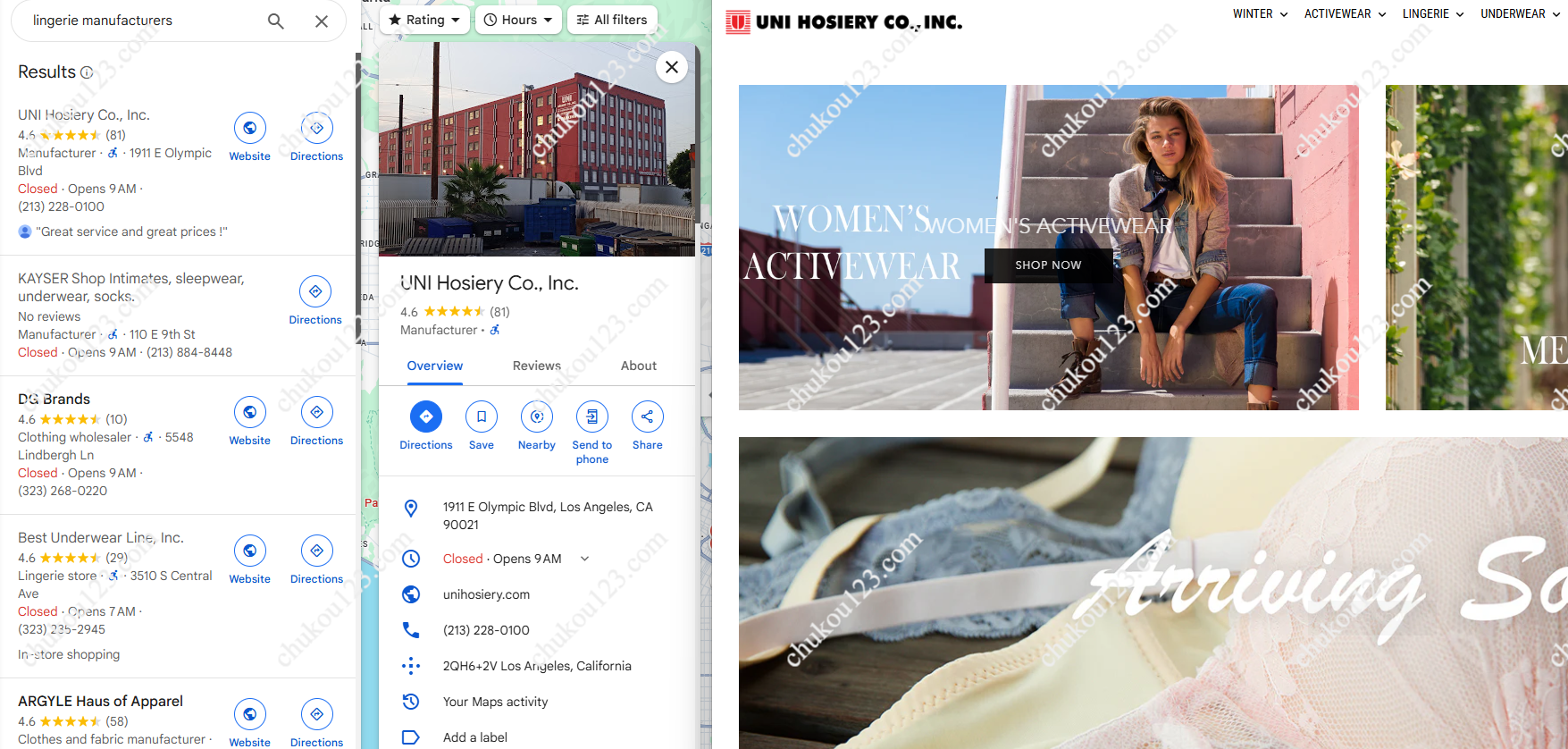Select Add a label
This screenshot has height=749, width=1568.
click(475, 737)
